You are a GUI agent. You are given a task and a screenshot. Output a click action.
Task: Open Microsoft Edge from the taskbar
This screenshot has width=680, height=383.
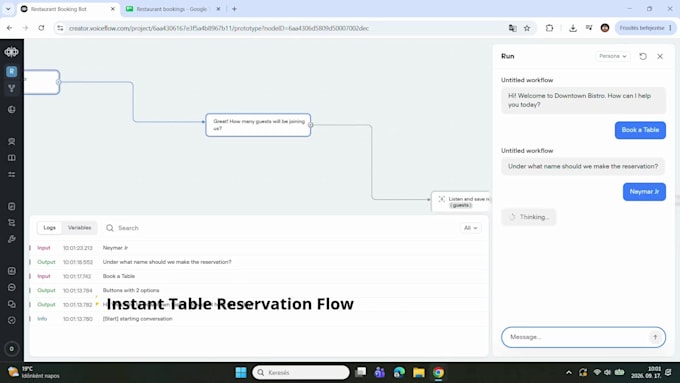[399, 372]
